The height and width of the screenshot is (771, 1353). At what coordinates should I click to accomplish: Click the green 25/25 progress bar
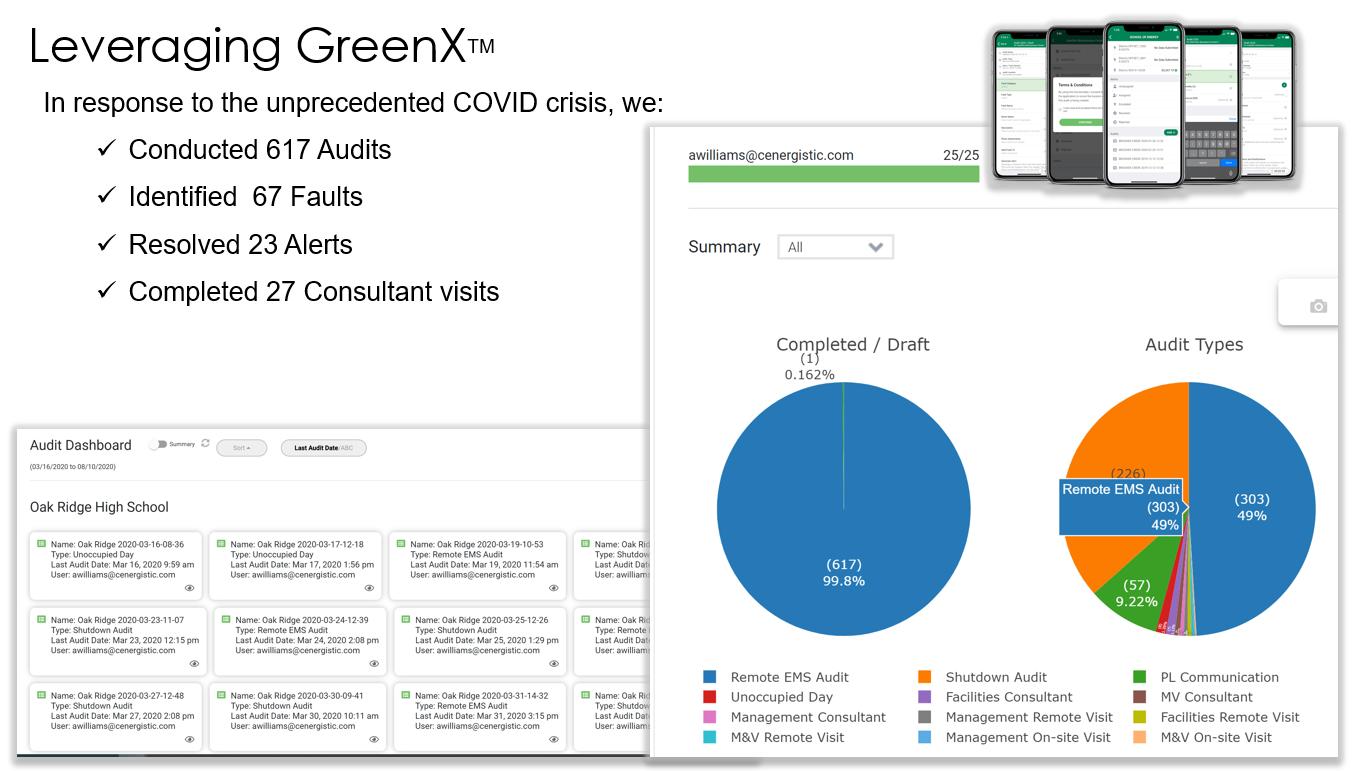[834, 174]
